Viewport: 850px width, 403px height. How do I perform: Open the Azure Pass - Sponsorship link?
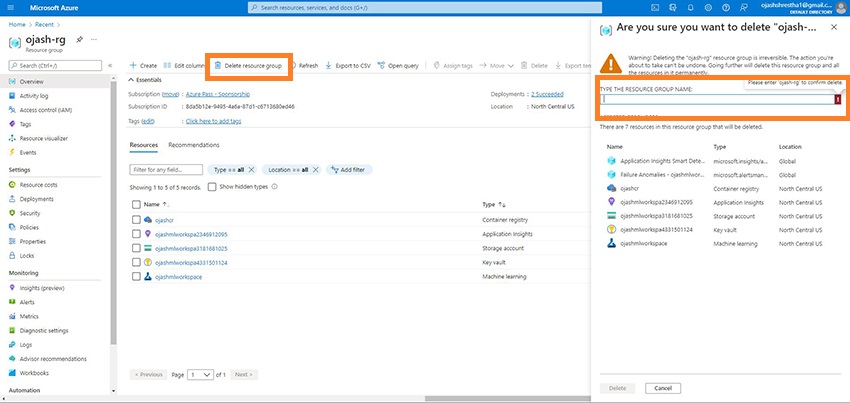[218, 94]
